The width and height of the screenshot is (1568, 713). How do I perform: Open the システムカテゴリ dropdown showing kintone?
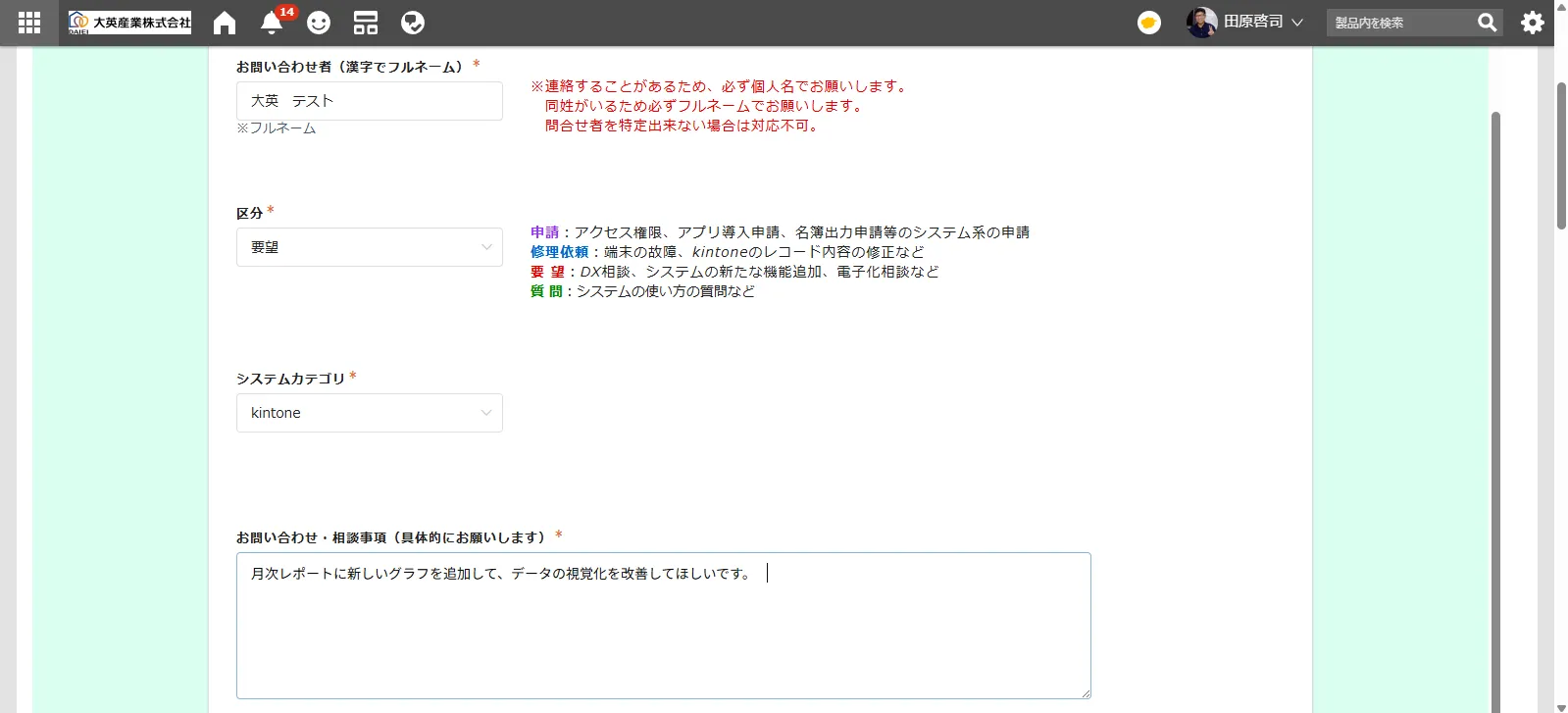[x=369, y=413]
